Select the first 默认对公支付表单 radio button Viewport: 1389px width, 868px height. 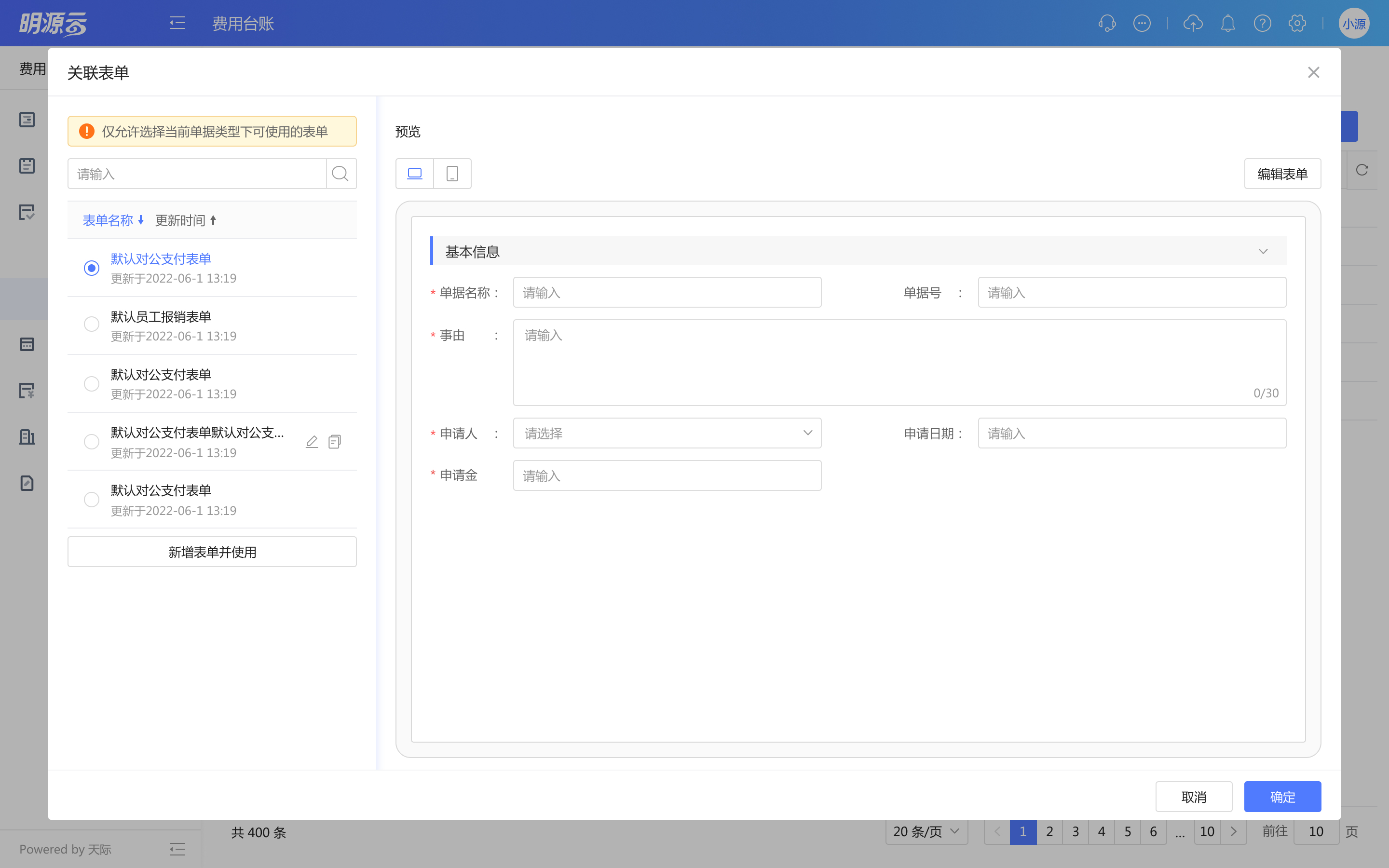coord(91,268)
